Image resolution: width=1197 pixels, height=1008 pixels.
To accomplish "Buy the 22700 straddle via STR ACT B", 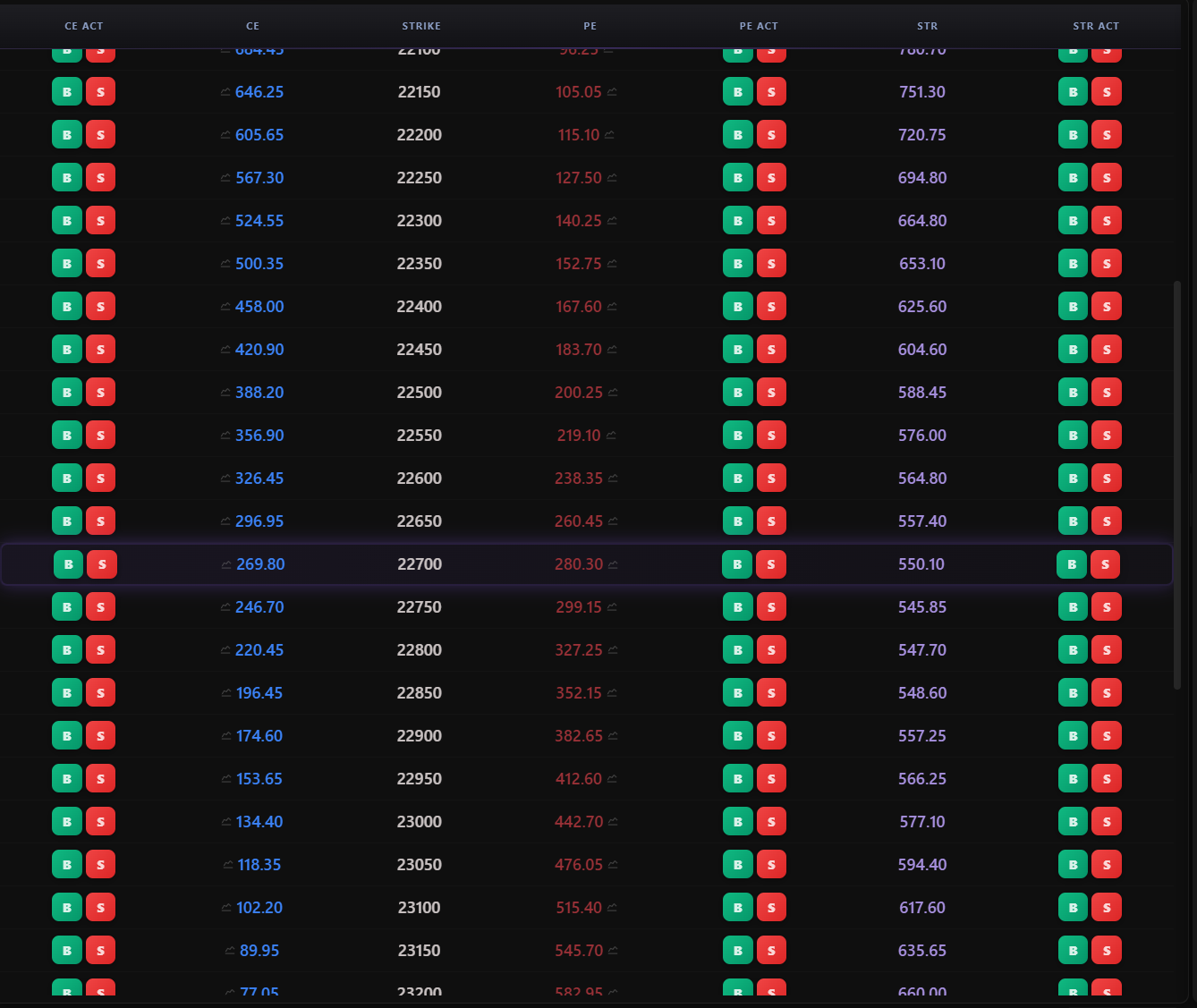I will (1072, 564).
